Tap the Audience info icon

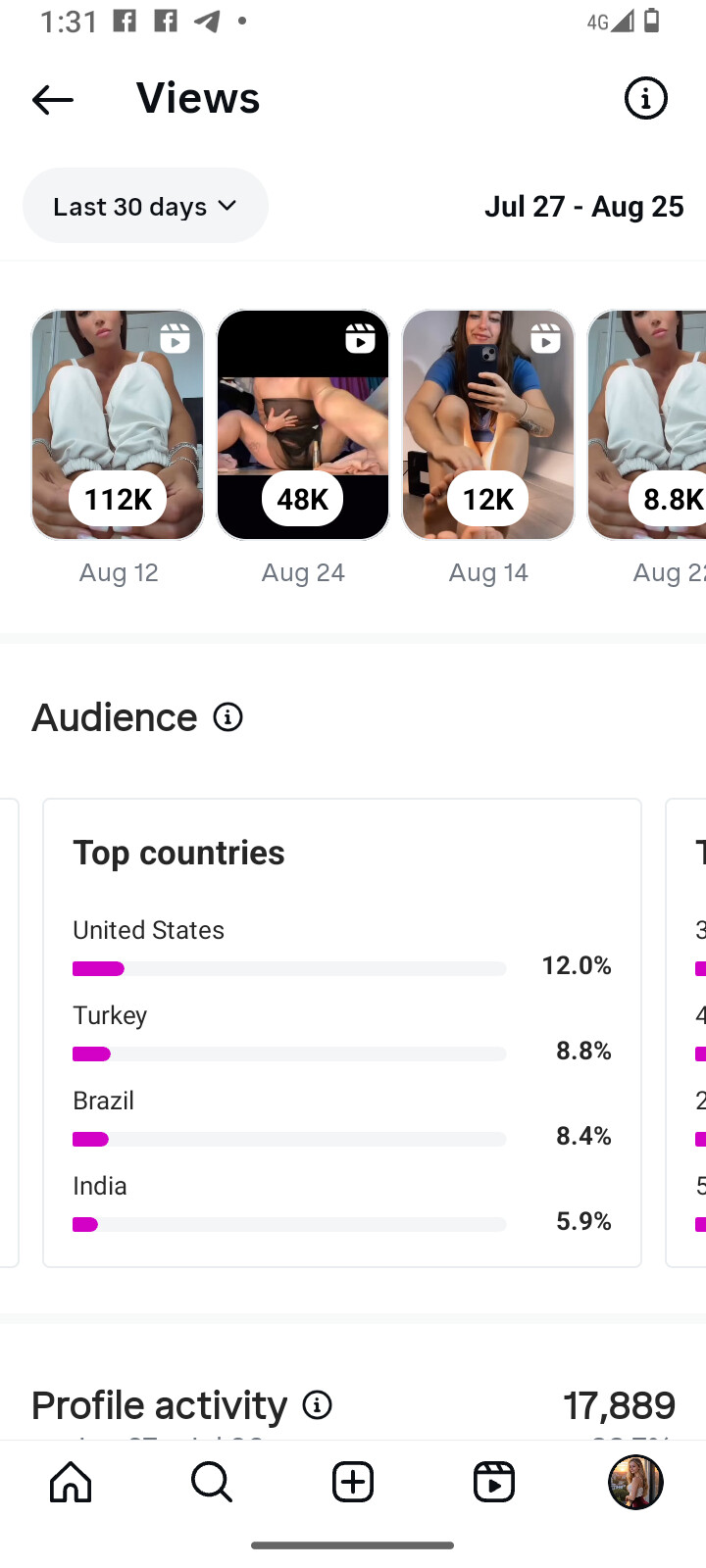click(x=228, y=717)
